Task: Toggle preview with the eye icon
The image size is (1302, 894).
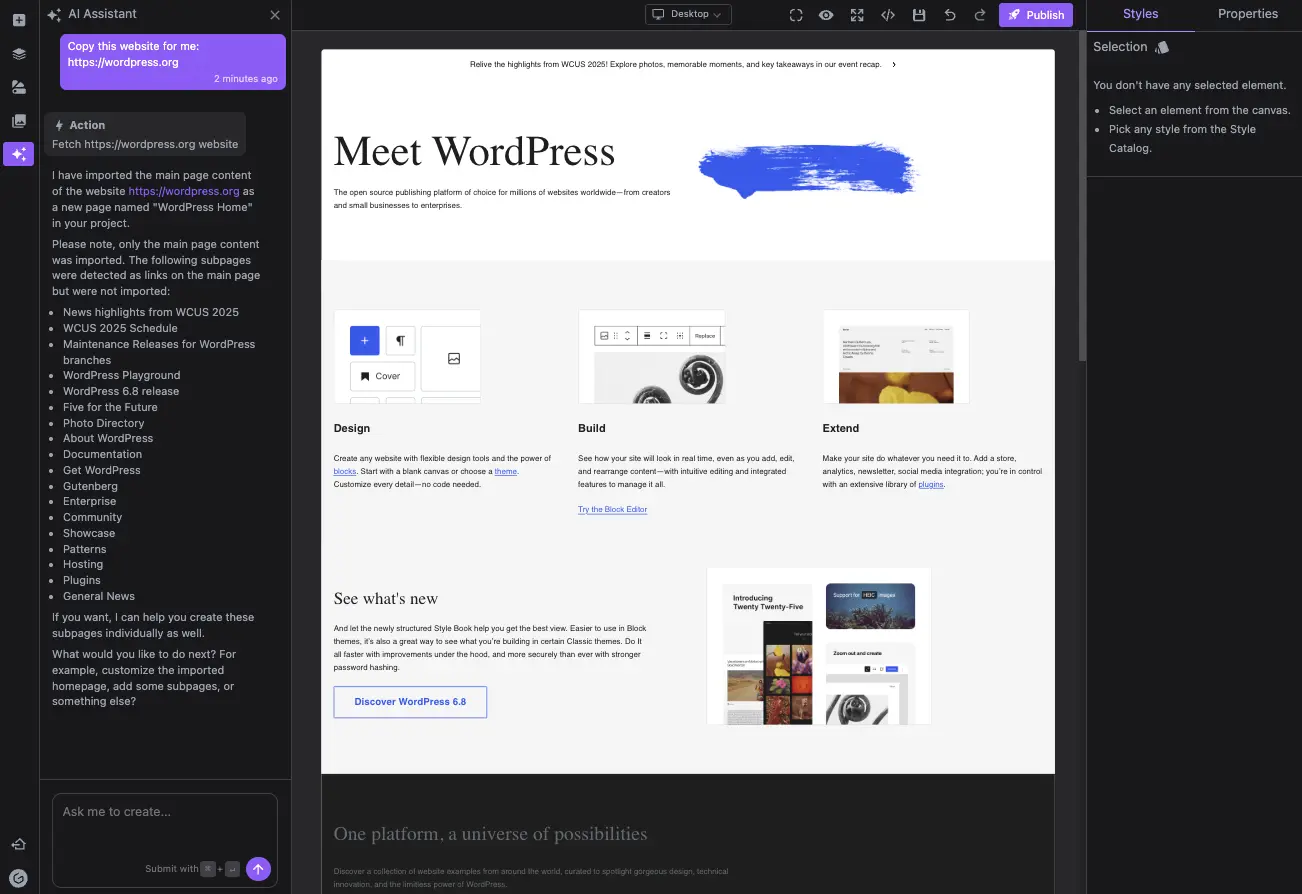Action: tap(826, 15)
